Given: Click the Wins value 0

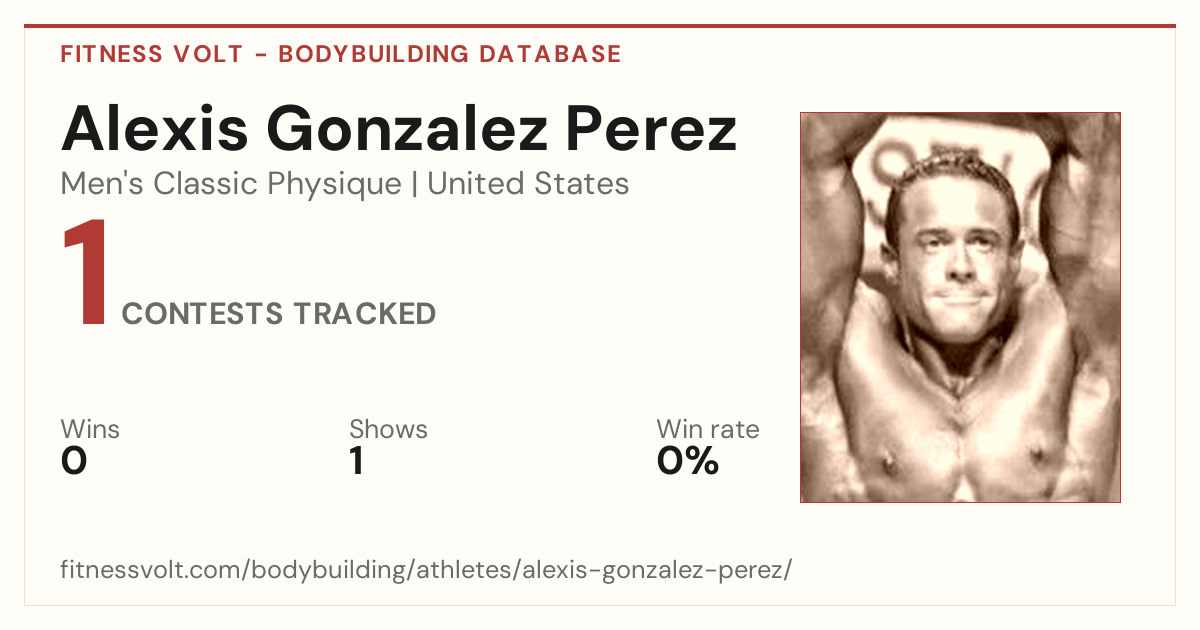Looking at the screenshot, I should 74,461.
